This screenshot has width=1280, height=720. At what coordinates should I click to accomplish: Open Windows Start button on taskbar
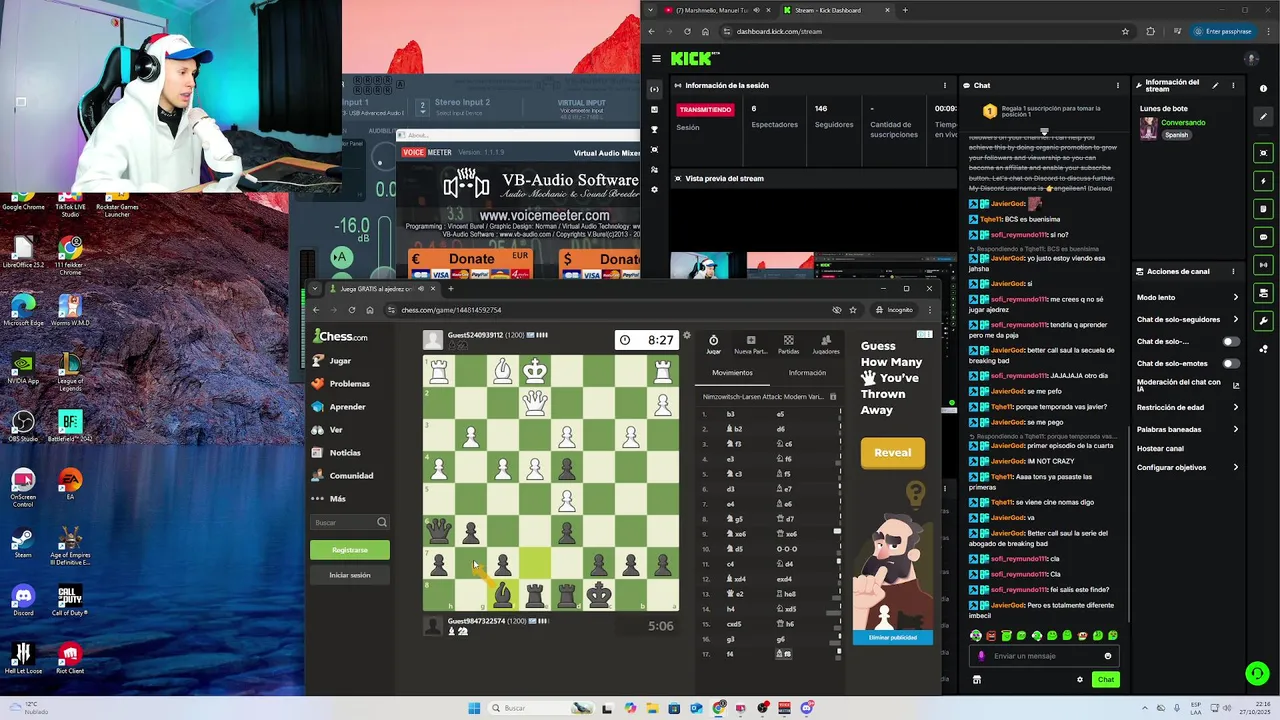475,708
